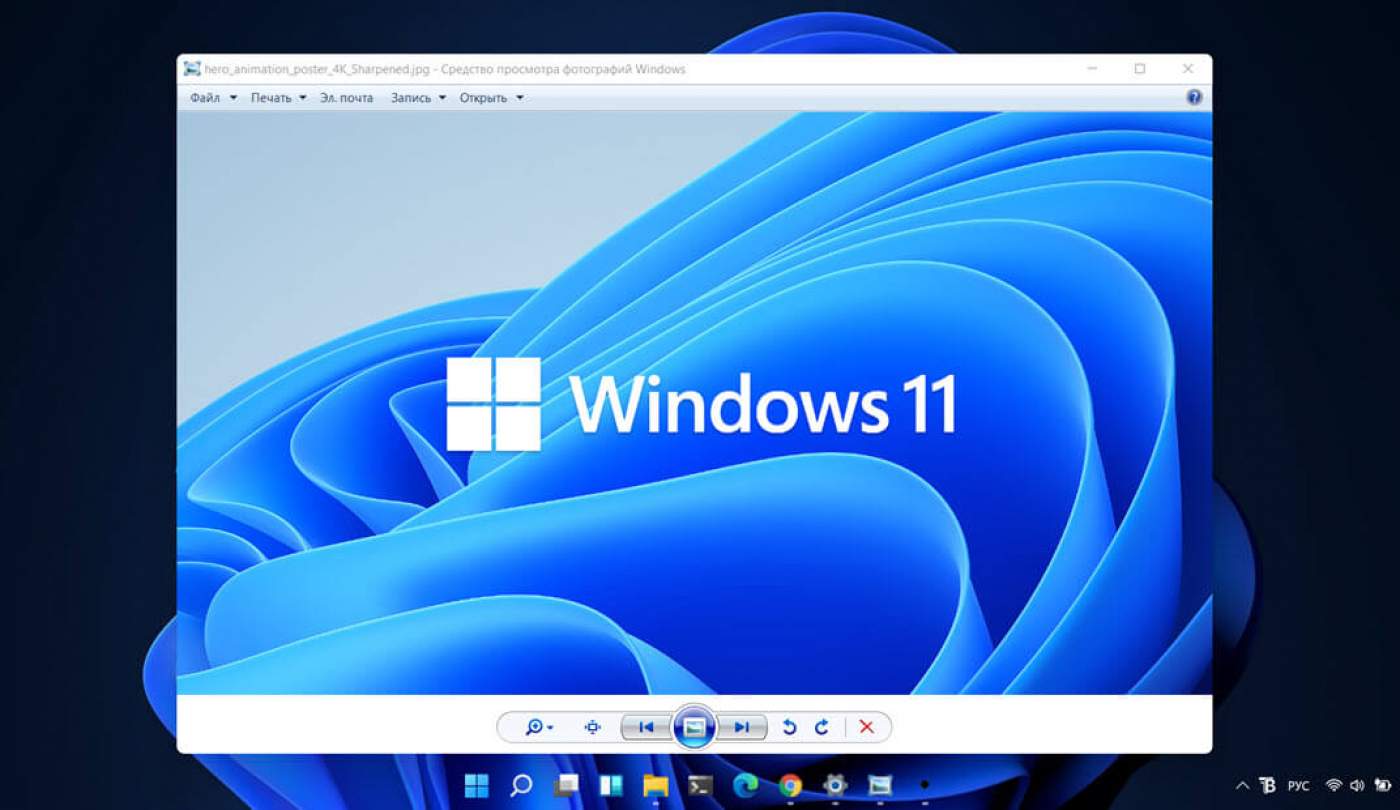Expand the Открыть dropdown menu
Screen dimensions: 1400x810
tap(491, 98)
